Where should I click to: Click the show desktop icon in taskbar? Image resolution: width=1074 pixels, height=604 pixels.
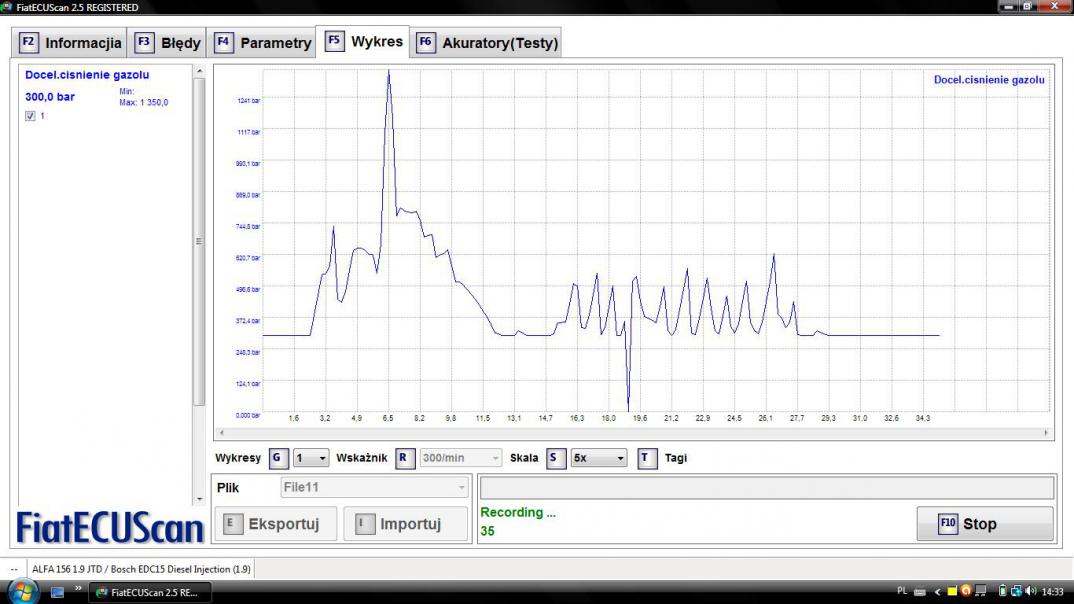(x=57, y=592)
